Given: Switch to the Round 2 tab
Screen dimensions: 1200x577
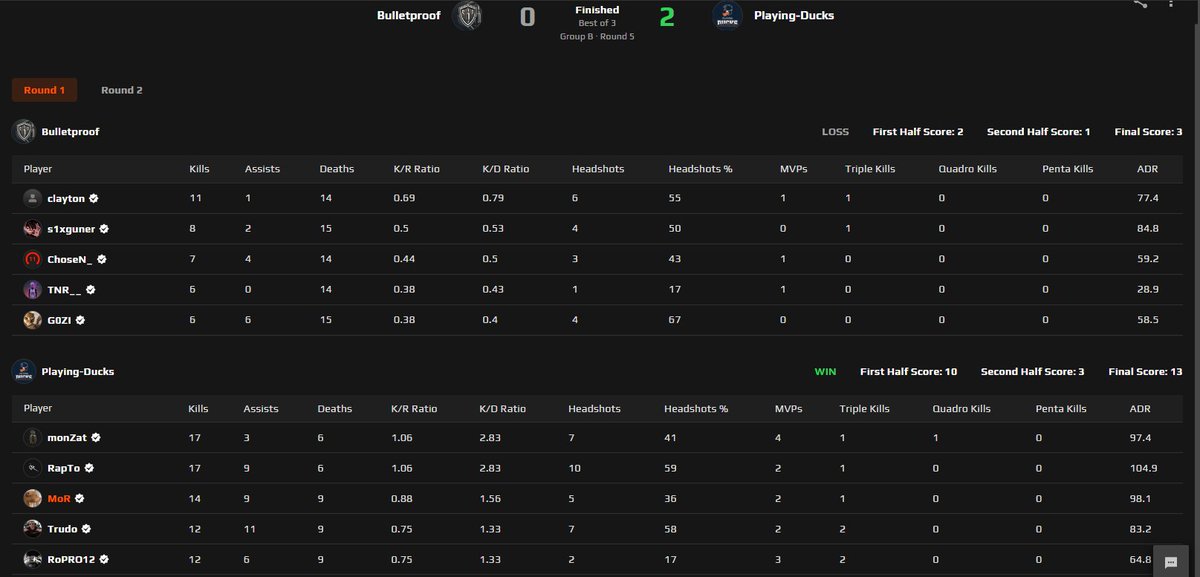Looking at the screenshot, I should (x=122, y=90).
